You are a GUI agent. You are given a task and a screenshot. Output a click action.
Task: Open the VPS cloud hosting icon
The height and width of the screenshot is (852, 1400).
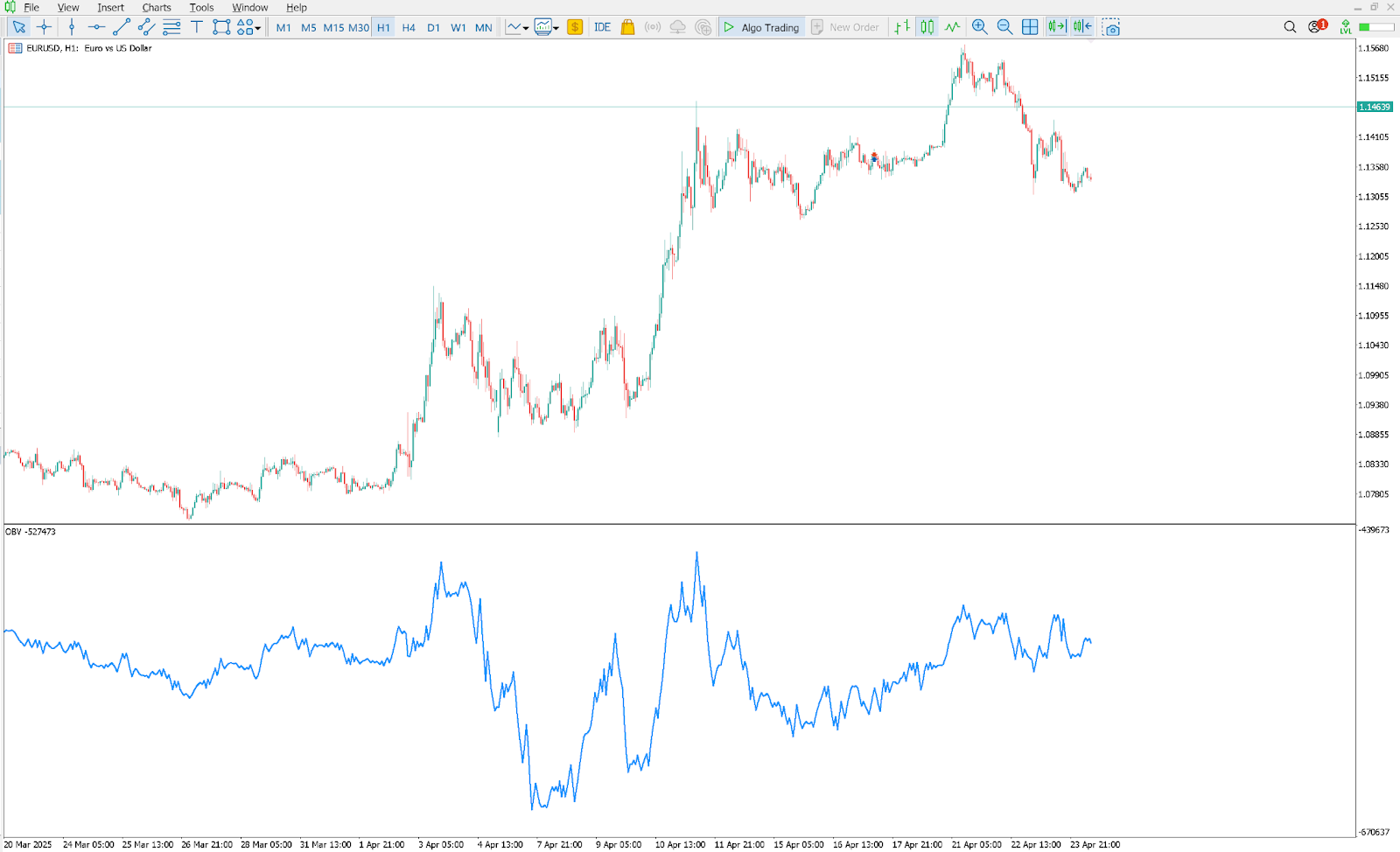coord(678,27)
